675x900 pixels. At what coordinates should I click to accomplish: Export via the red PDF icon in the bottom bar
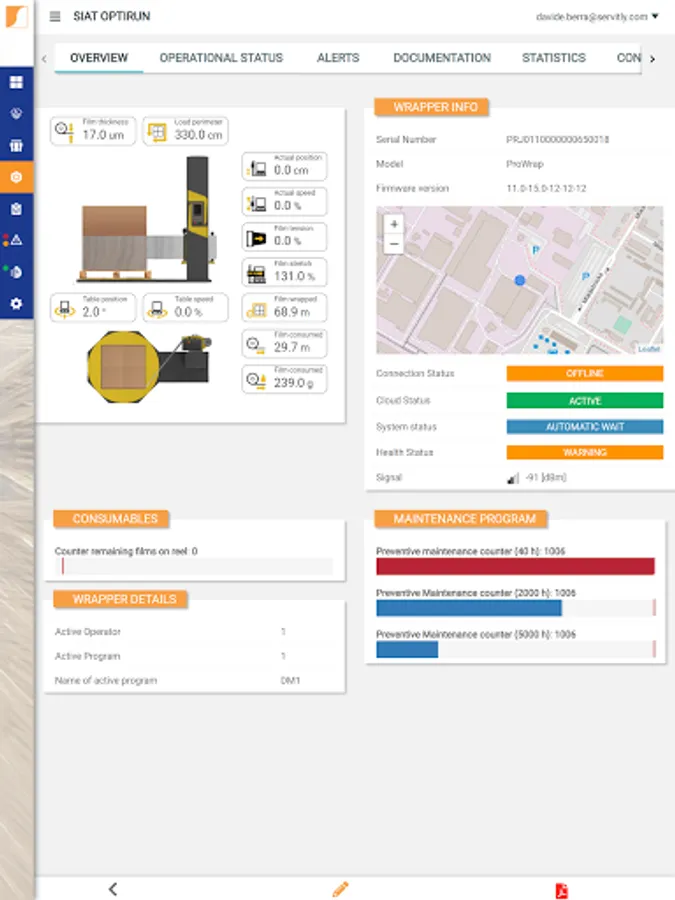coord(561,890)
